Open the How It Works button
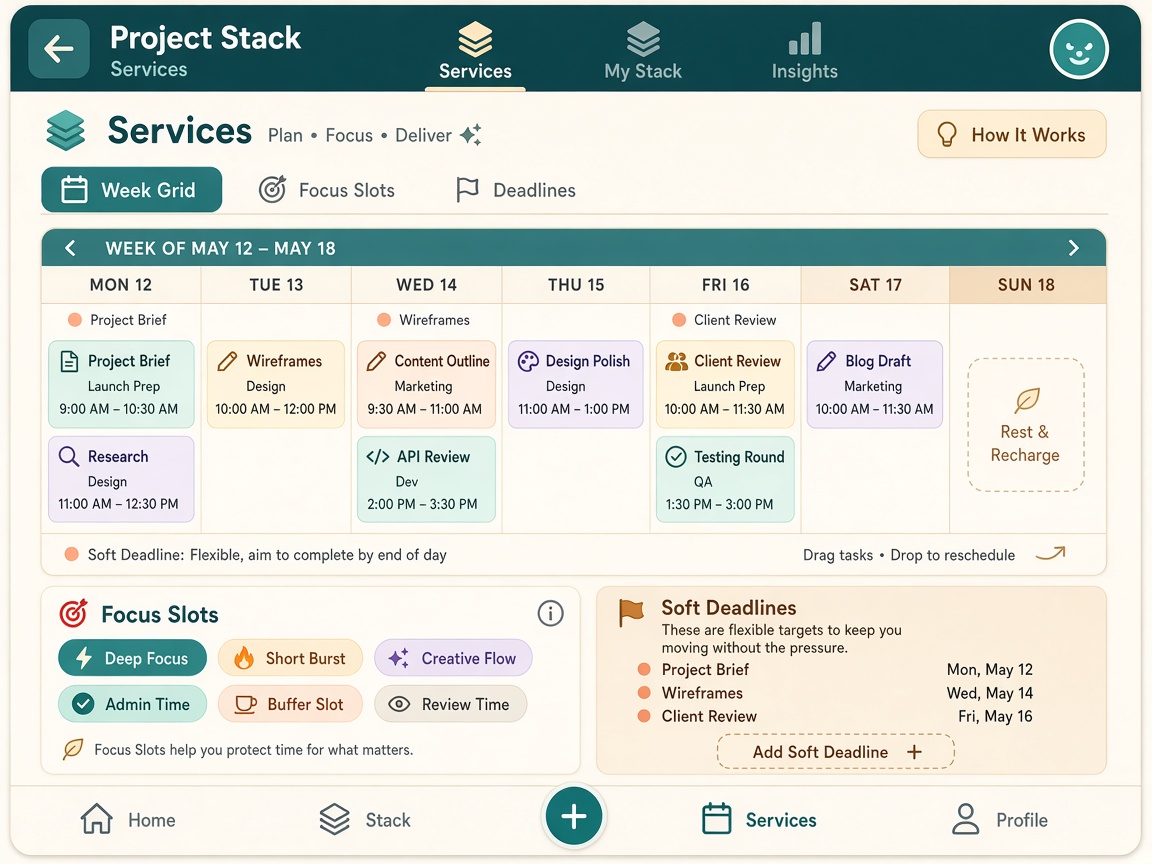 pos(1012,134)
